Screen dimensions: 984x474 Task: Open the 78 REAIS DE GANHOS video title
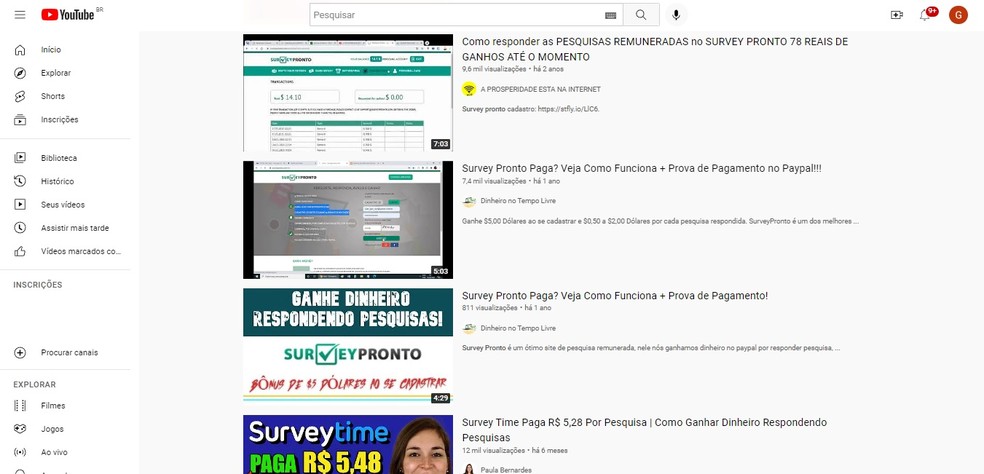pos(655,49)
